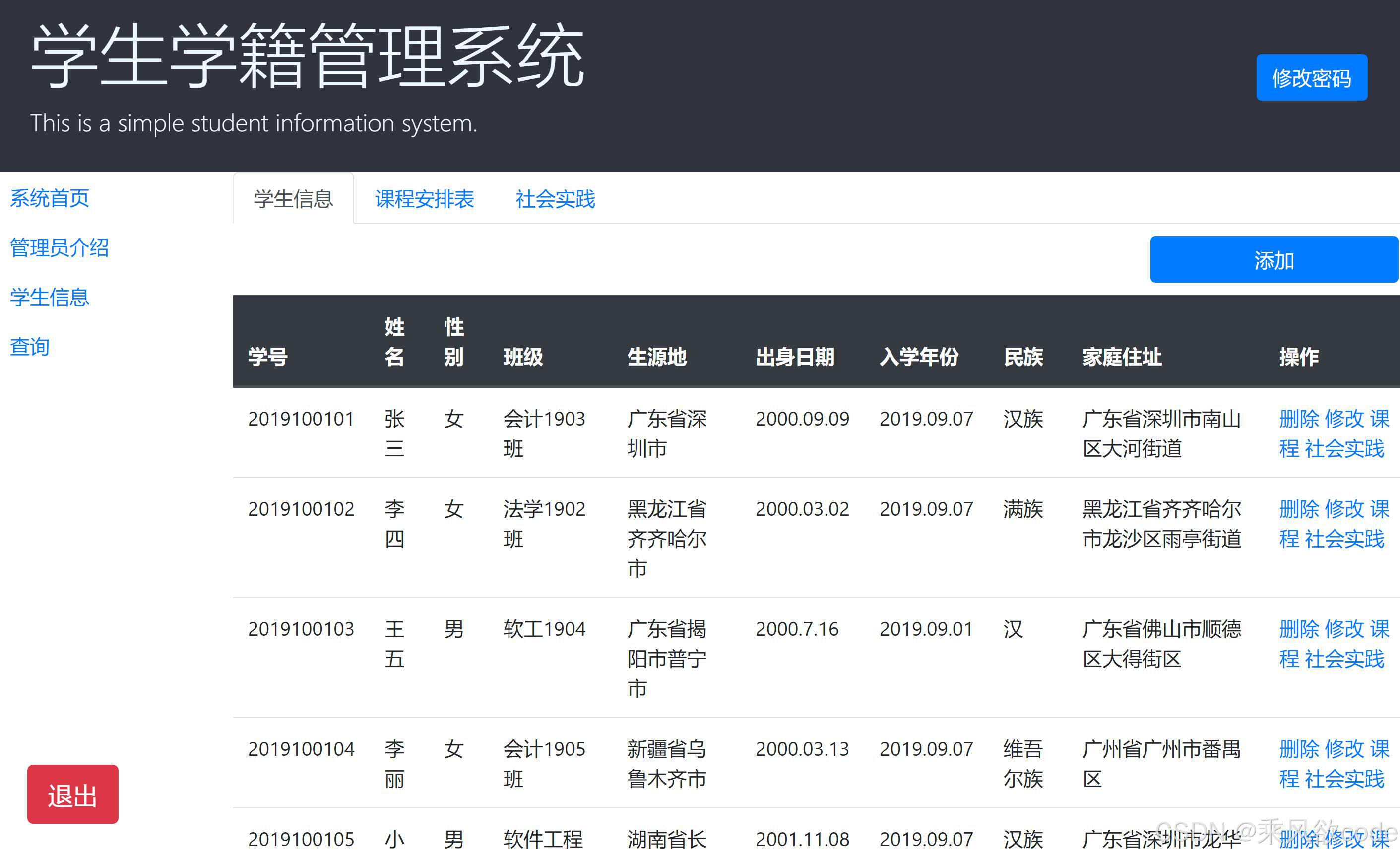
Task: Click the 学号 column header
Action: [x=267, y=357]
